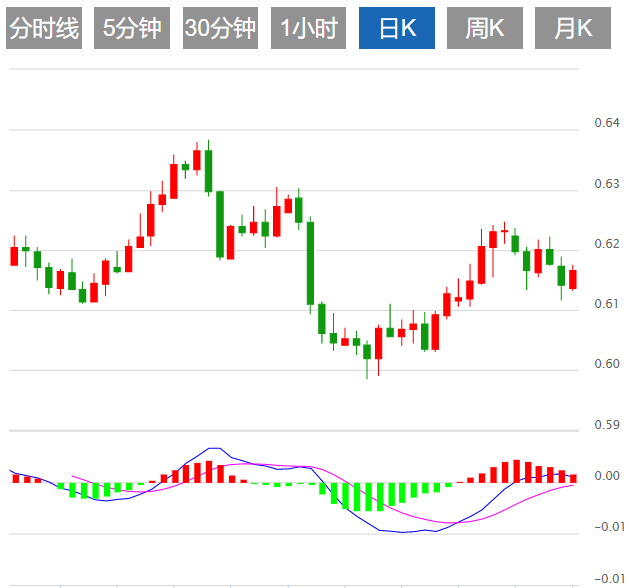
Task: Click the 0.60 price axis label
Action: click(x=607, y=364)
